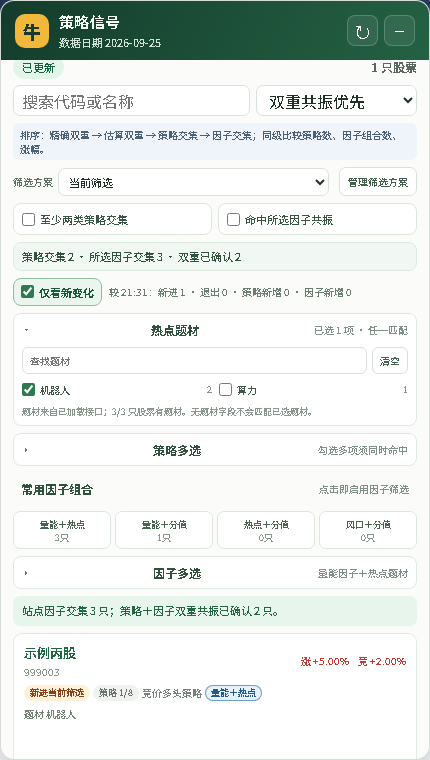Select the 量能+热点 3只 factor combo
Image resolution: width=430 pixels, height=760 pixels.
[x=62, y=530]
